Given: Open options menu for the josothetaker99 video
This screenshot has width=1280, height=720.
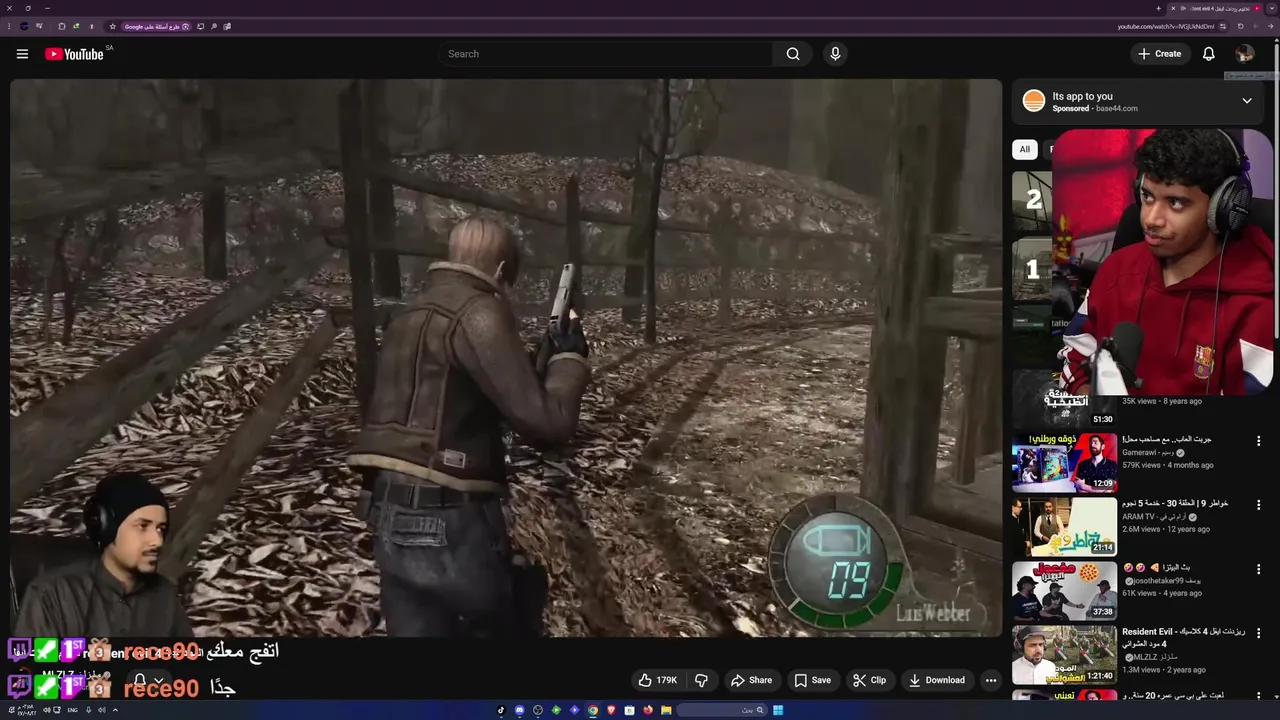Looking at the screenshot, I should click(1258, 569).
